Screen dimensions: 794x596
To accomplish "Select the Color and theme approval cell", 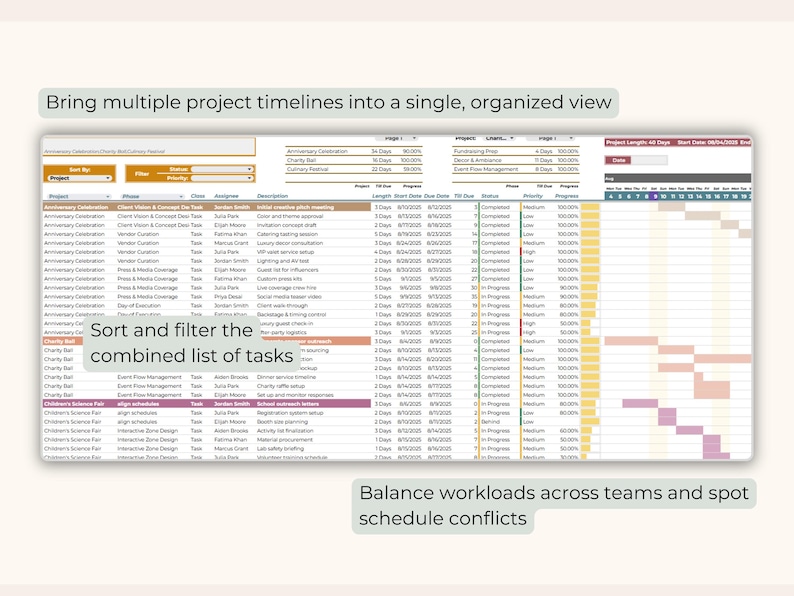I will pos(290,216).
